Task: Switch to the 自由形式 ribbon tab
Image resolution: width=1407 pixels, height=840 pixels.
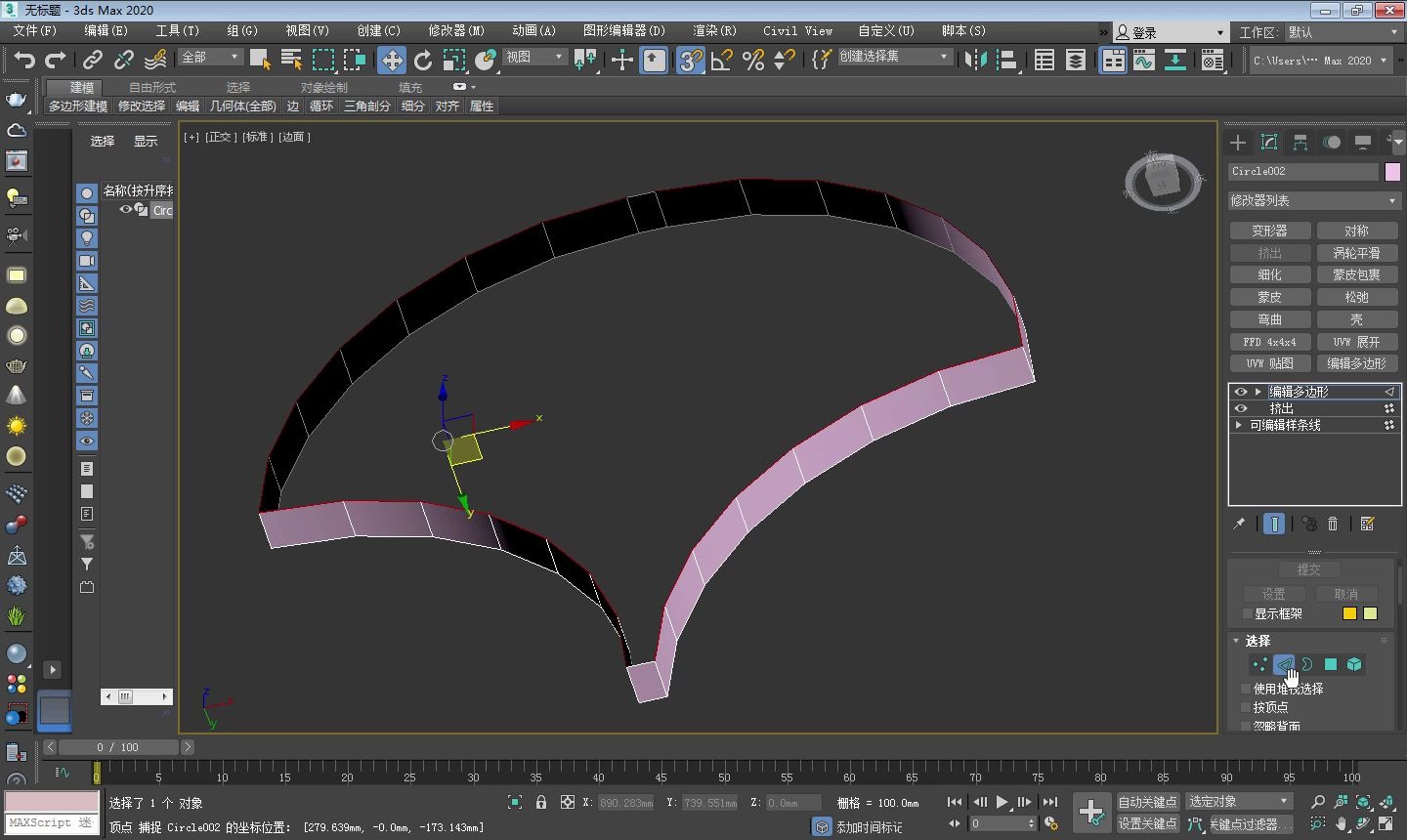Action: pyautogui.click(x=152, y=87)
